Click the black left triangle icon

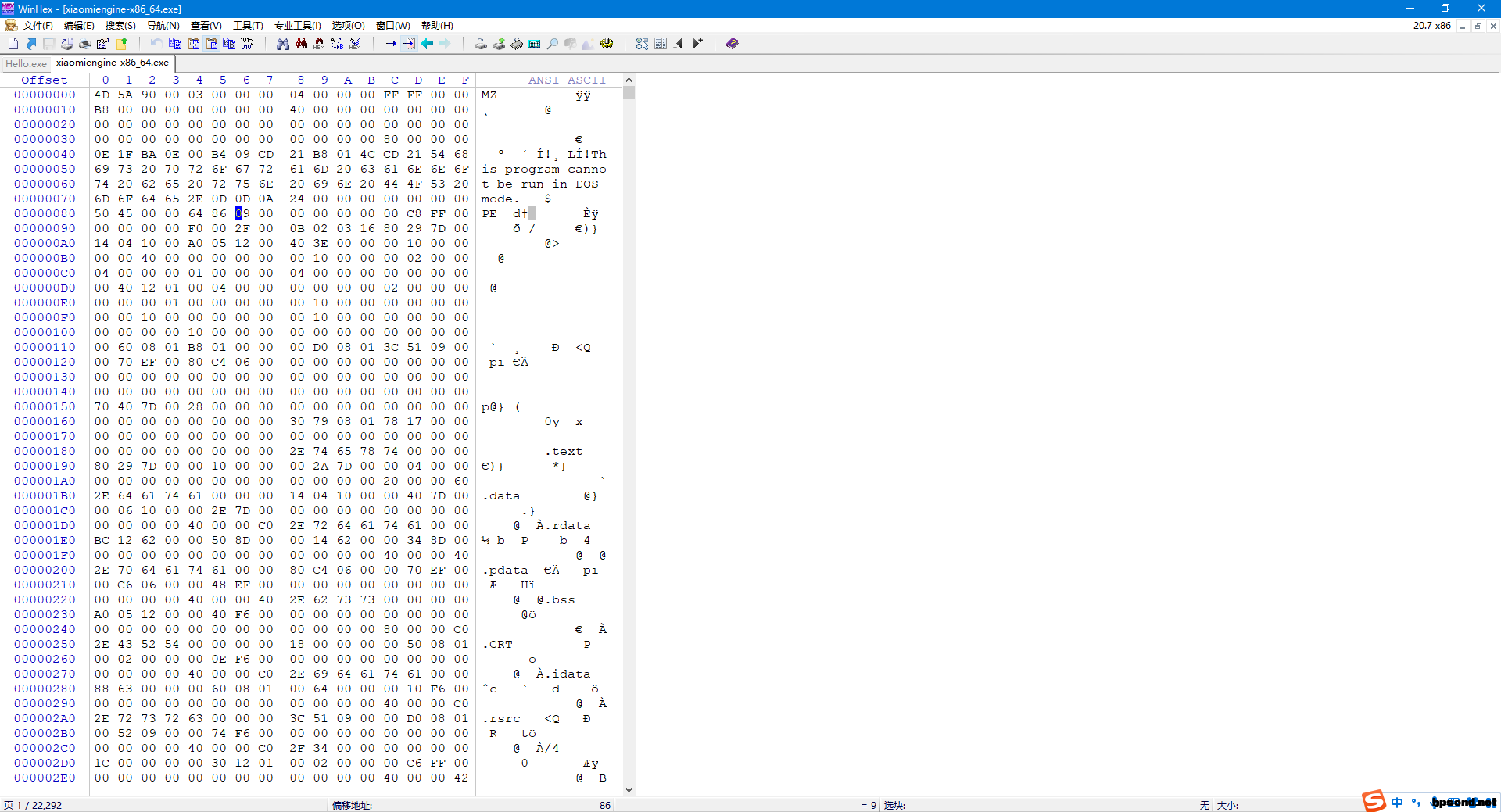point(679,44)
